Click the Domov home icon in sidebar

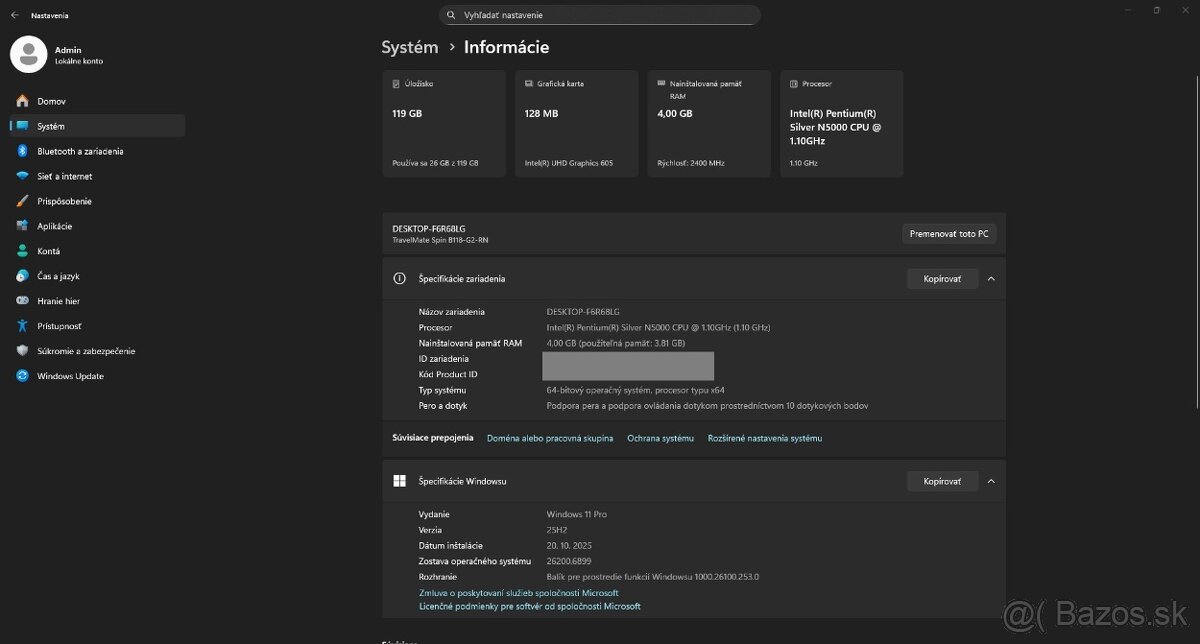coord(22,101)
